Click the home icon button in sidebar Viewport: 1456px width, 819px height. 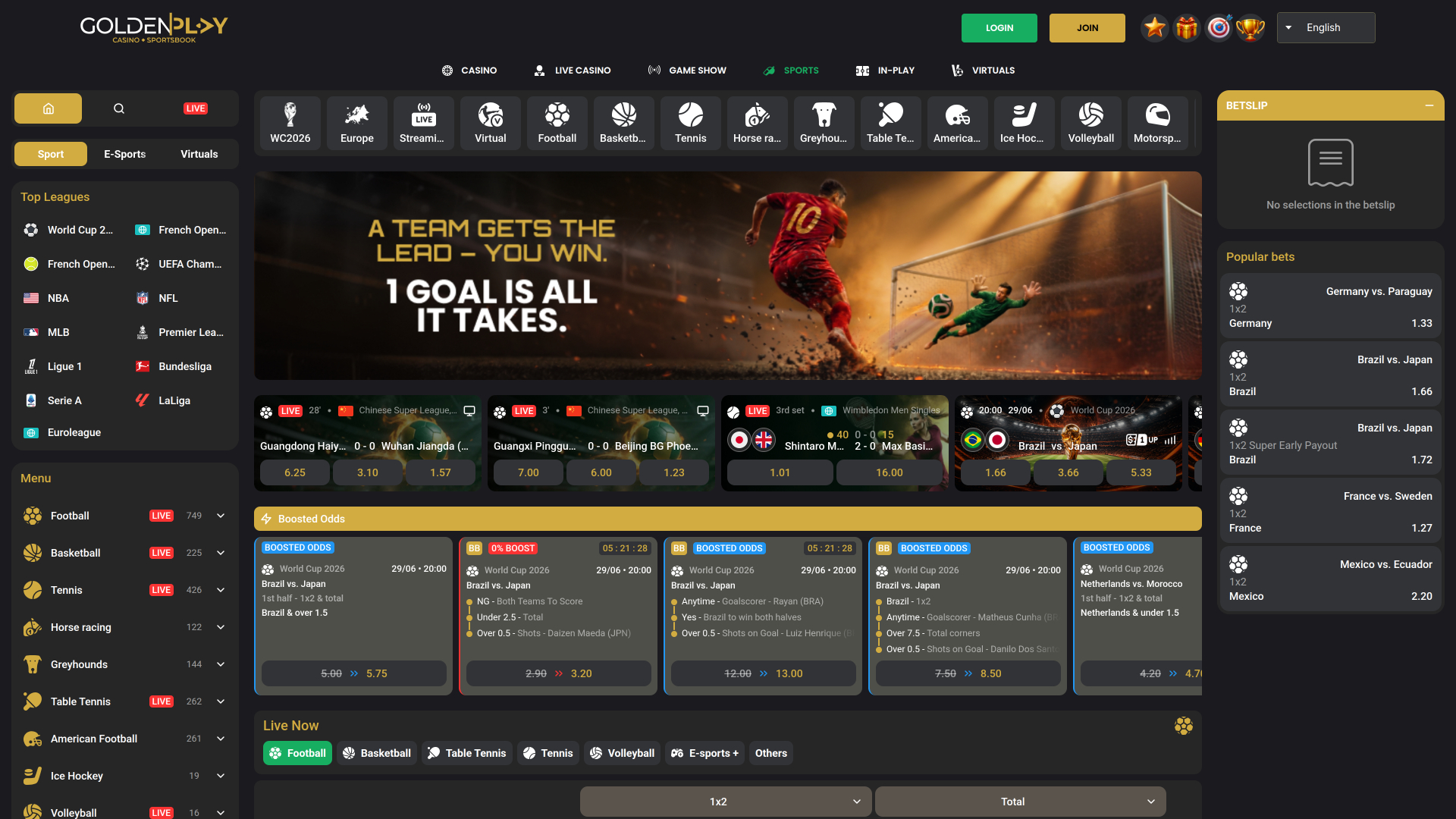point(48,108)
